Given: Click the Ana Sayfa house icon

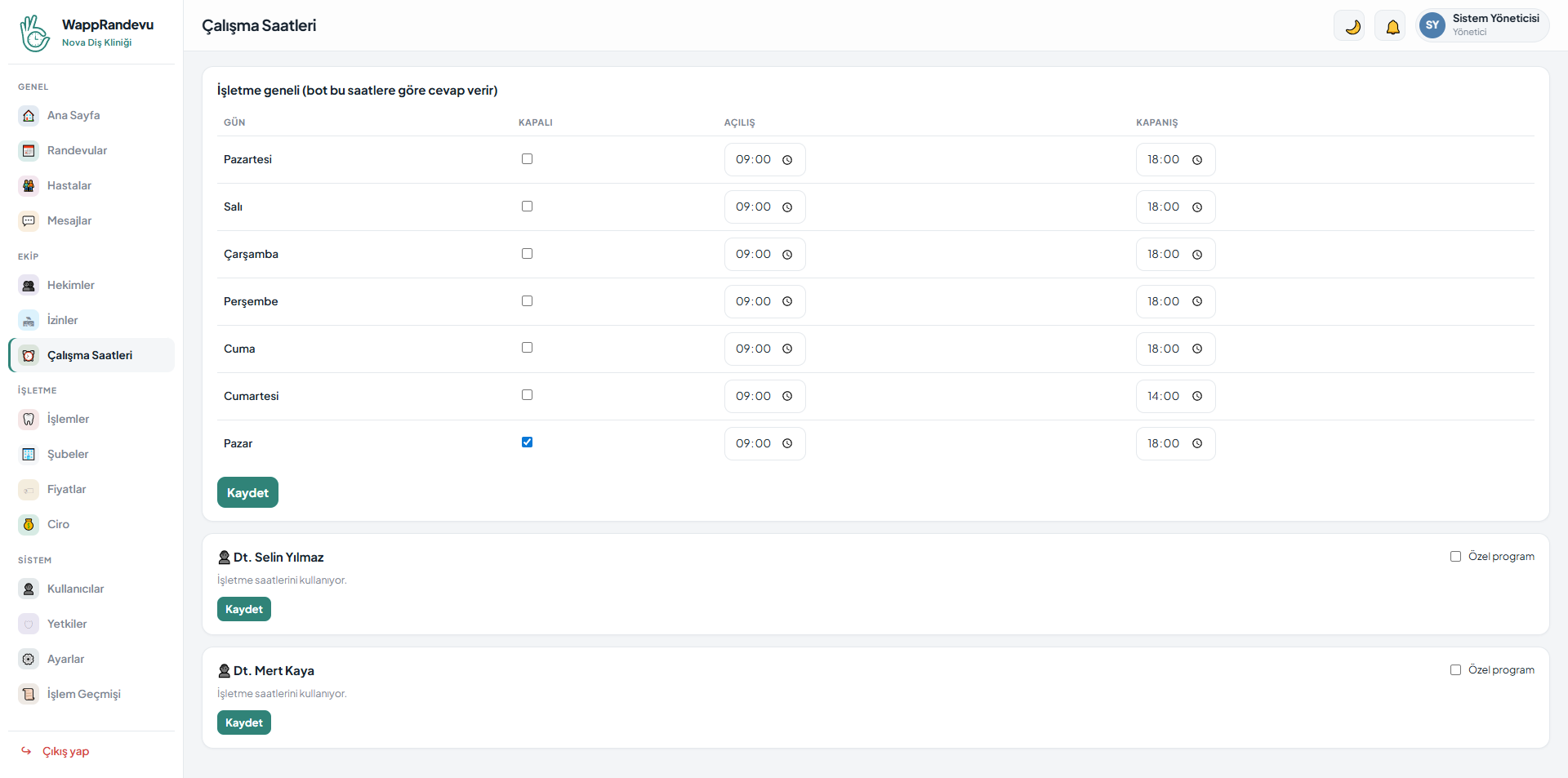Looking at the screenshot, I should point(29,115).
